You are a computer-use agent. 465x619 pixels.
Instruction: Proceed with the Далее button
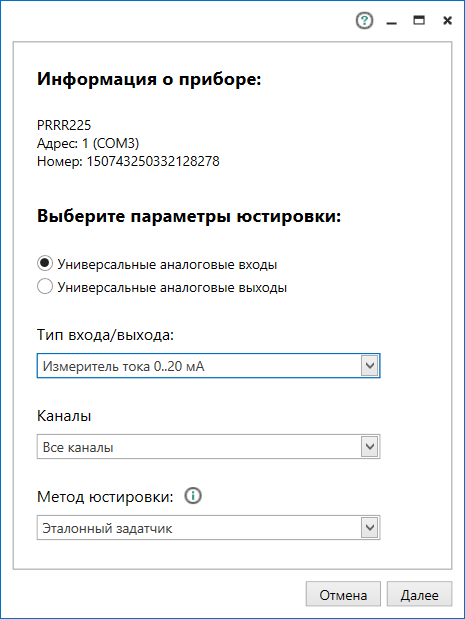(419, 594)
